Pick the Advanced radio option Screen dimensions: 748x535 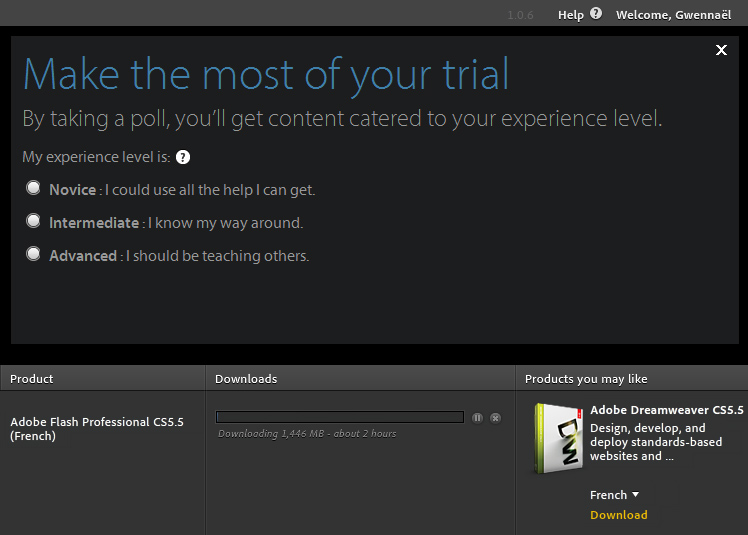pos(34,255)
